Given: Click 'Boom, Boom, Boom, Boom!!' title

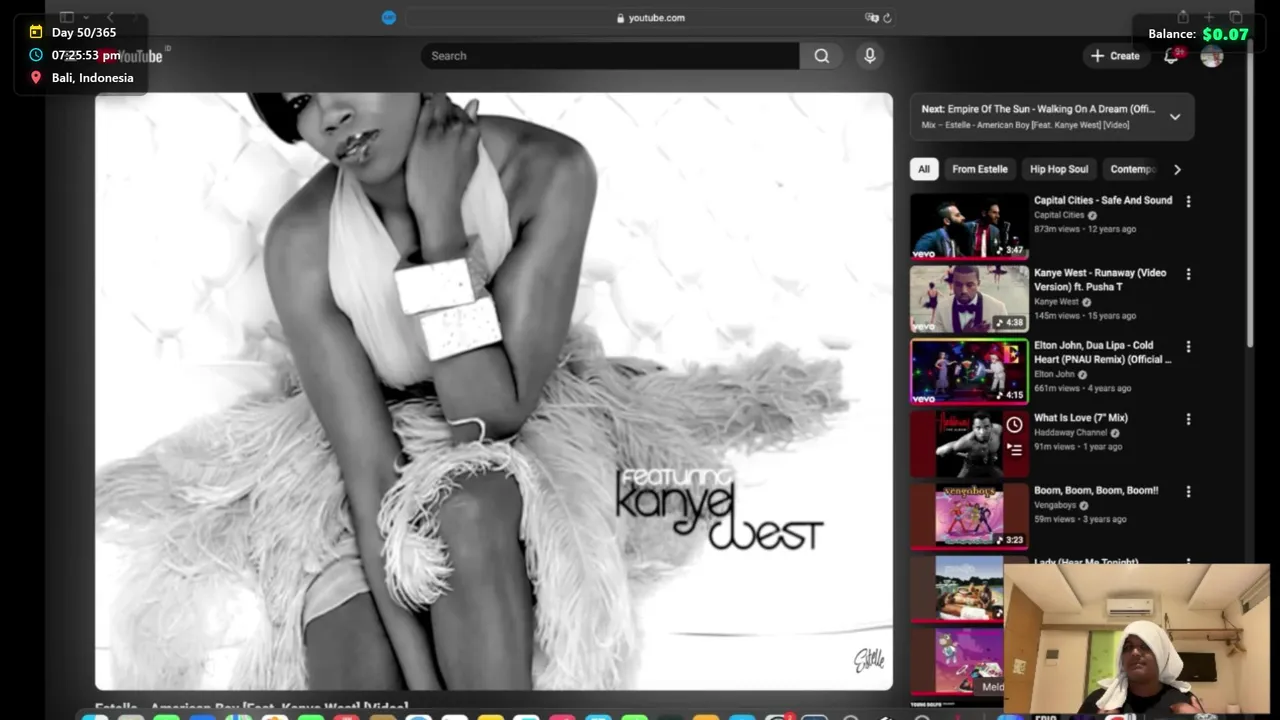Looking at the screenshot, I should tap(1096, 490).
